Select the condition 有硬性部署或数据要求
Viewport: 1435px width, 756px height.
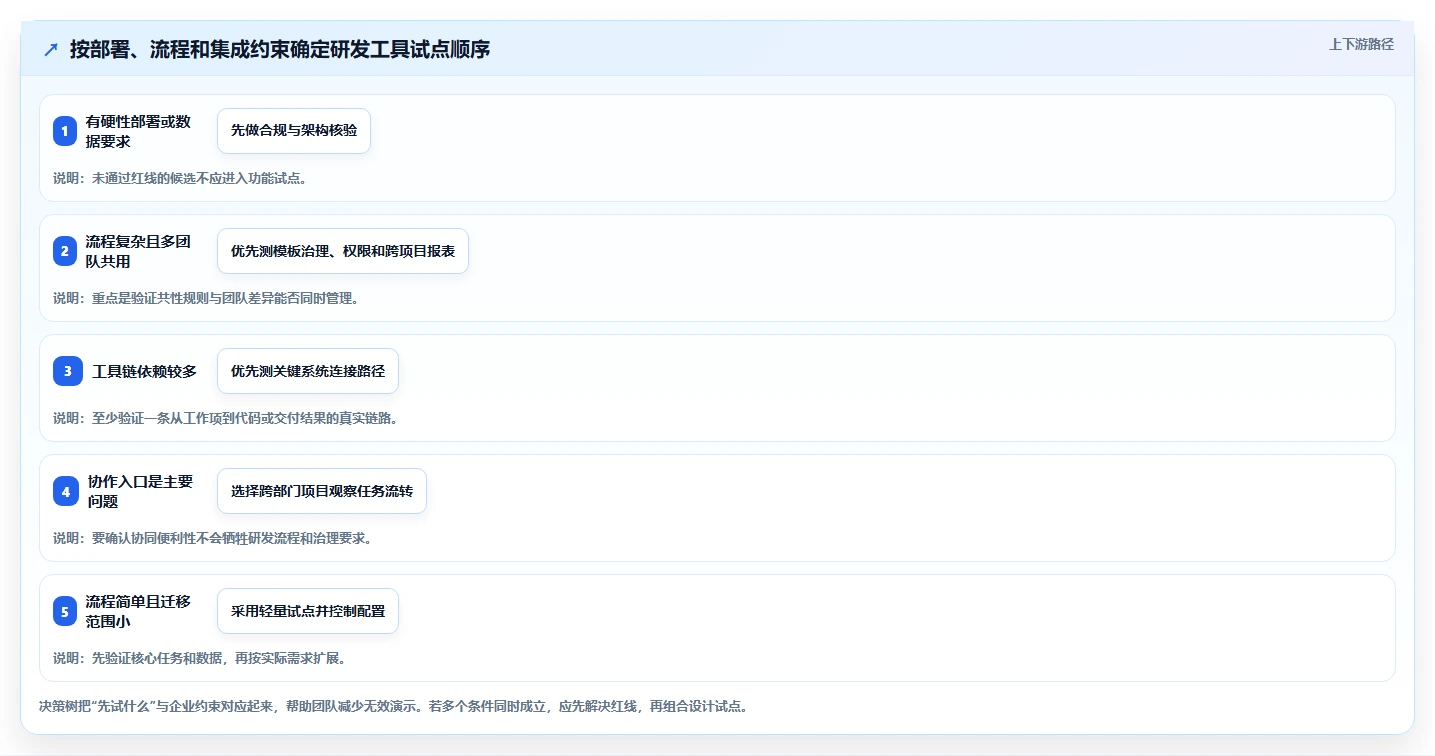138,131
